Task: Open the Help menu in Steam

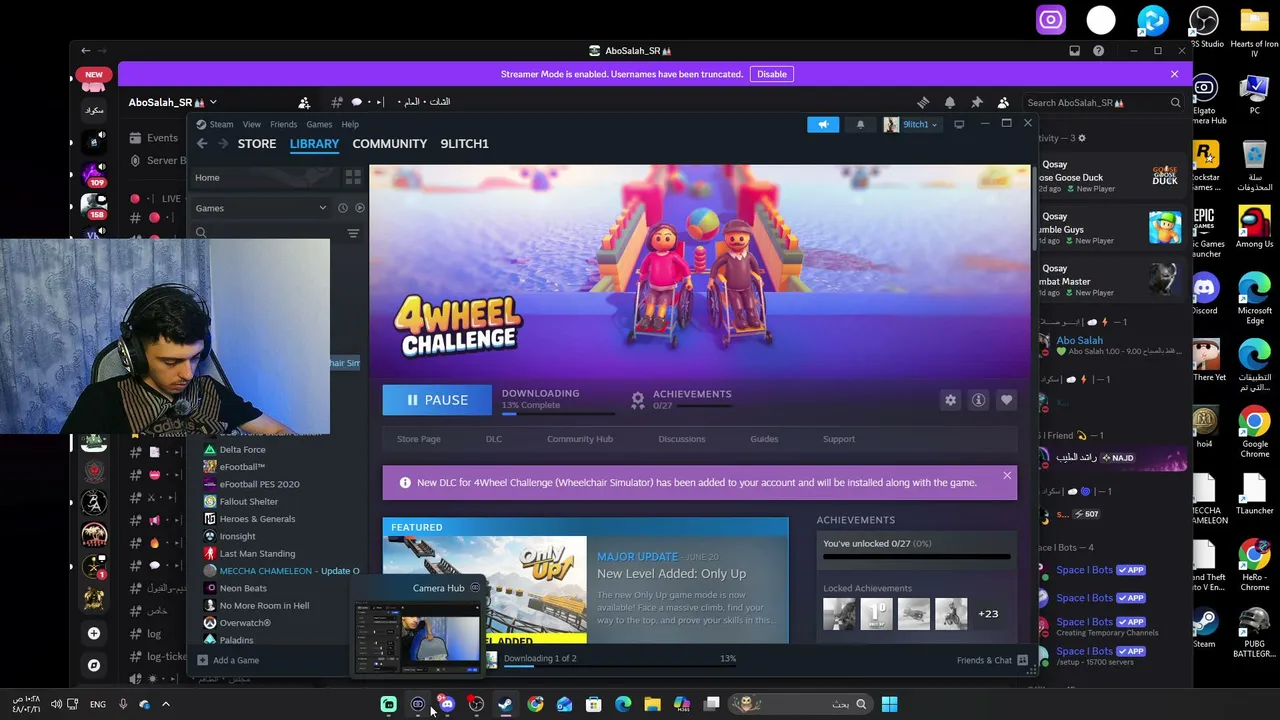Action: point(350,125)
